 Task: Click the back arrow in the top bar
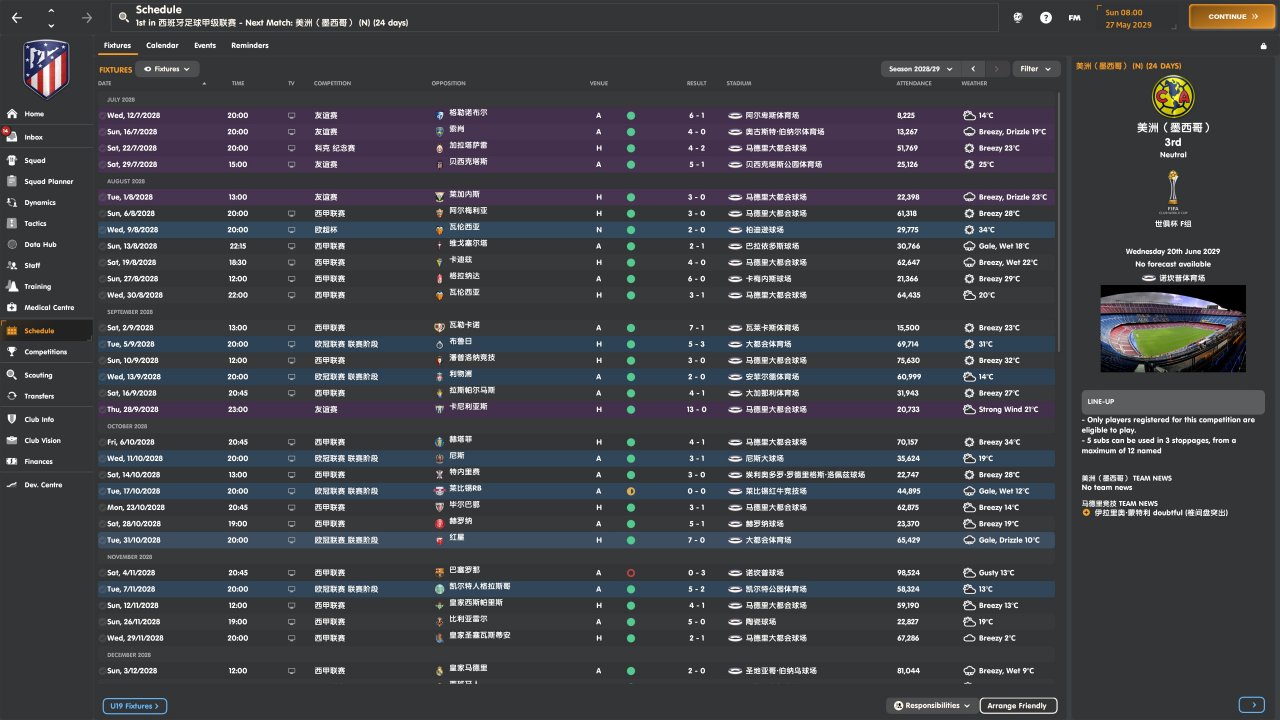click(16, 17)
